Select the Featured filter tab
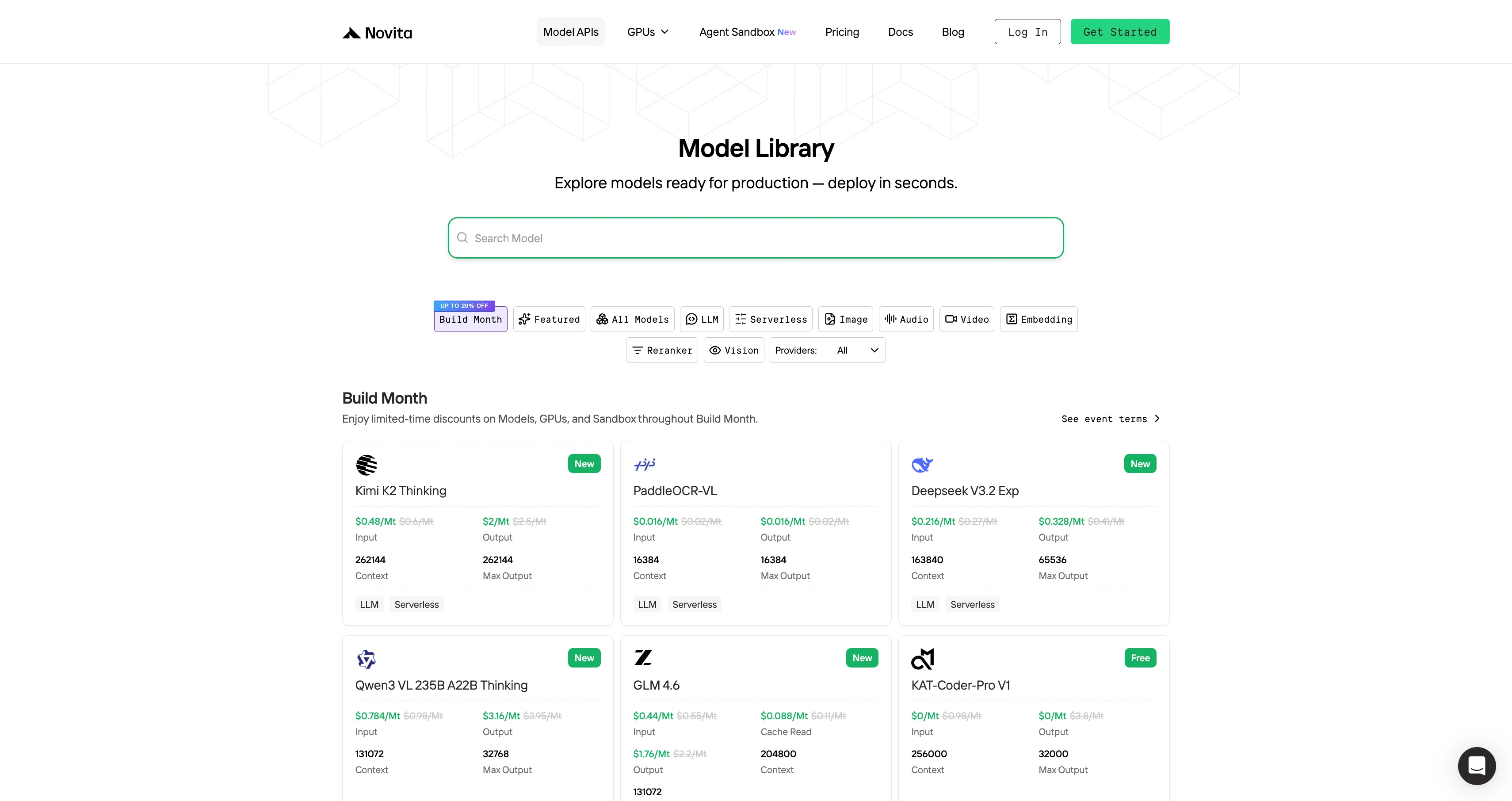 pos(550,319)
